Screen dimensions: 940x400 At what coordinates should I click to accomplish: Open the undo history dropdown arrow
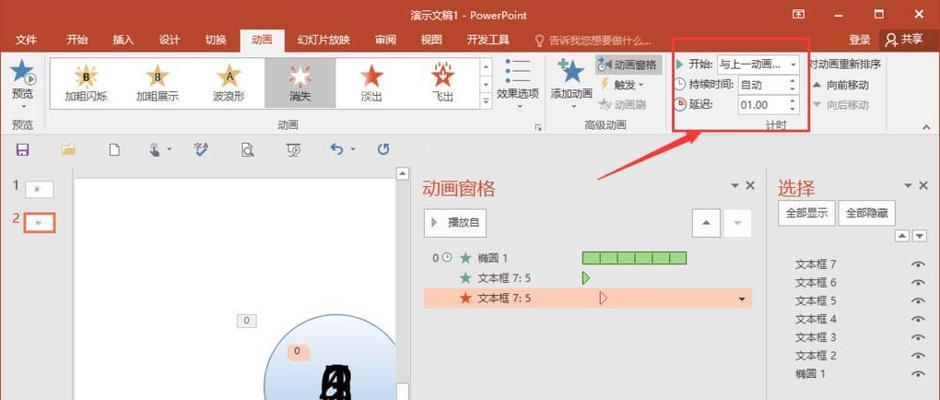(x=352, y=150)
